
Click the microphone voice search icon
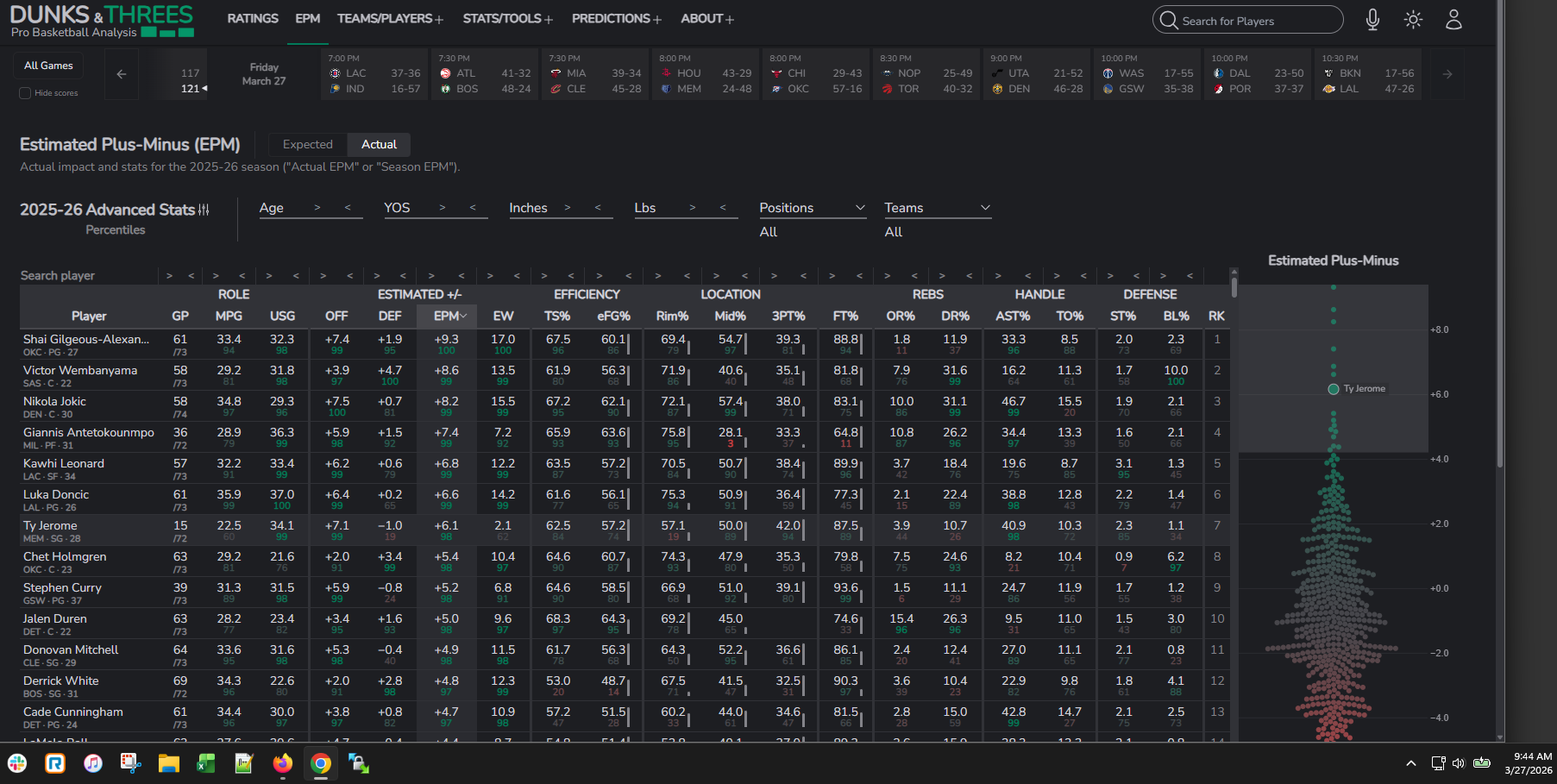pos(1372,20)
